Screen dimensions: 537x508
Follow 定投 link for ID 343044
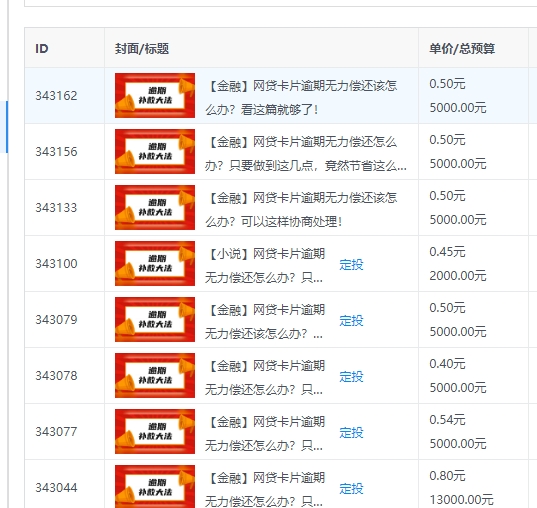pyautogui.click(x=351, y=489)
